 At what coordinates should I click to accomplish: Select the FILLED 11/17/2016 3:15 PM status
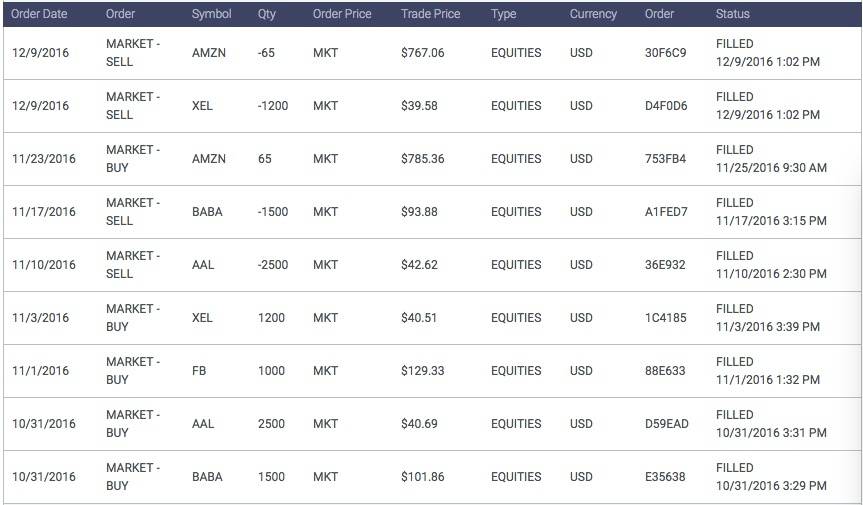coord(771,212)
